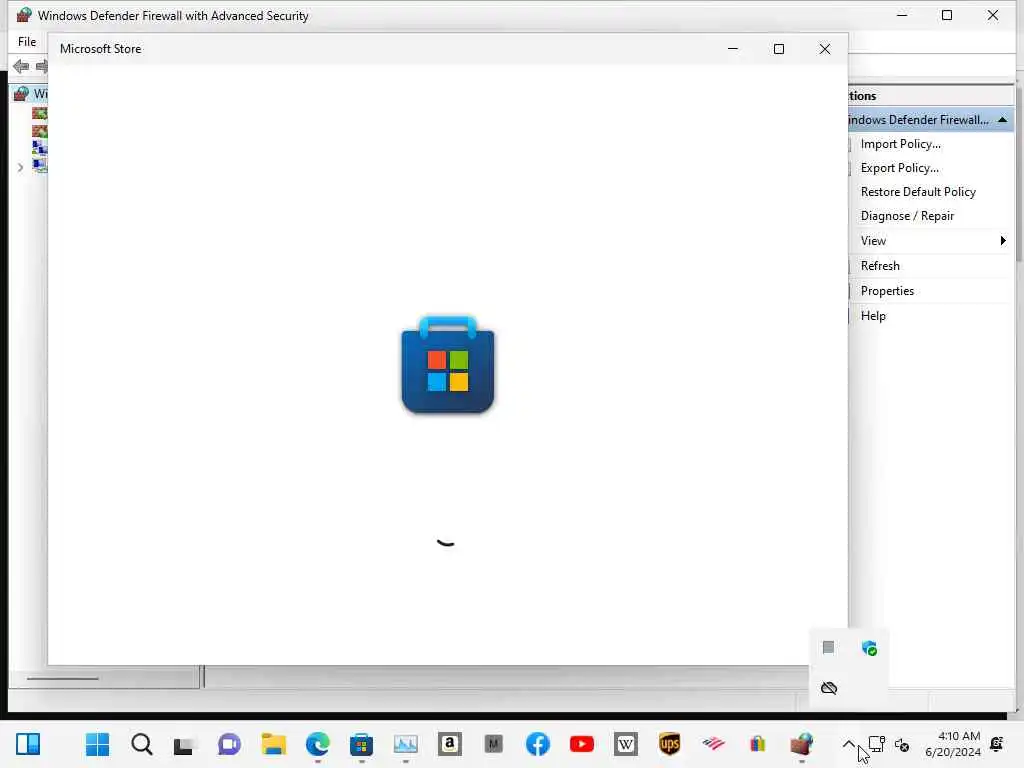Viewport: 1024px width, 768px height.
Task: Click the Firewall tree horizontal scrollbar
Action: tap(62, 679)
